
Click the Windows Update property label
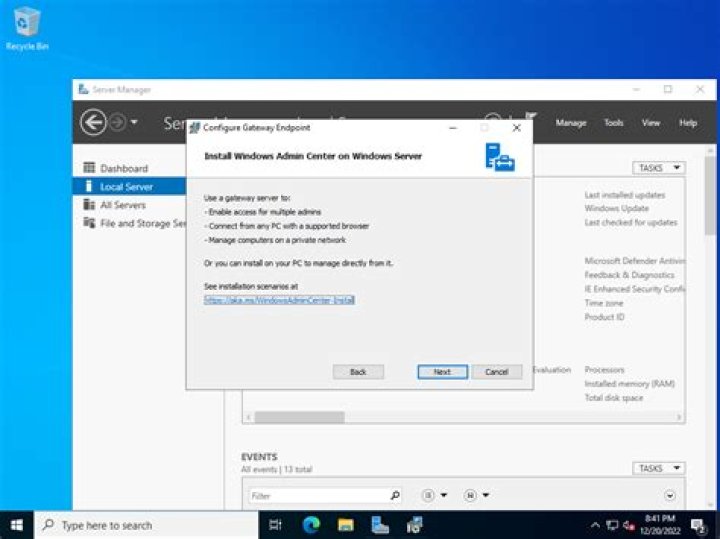(616, 208)
